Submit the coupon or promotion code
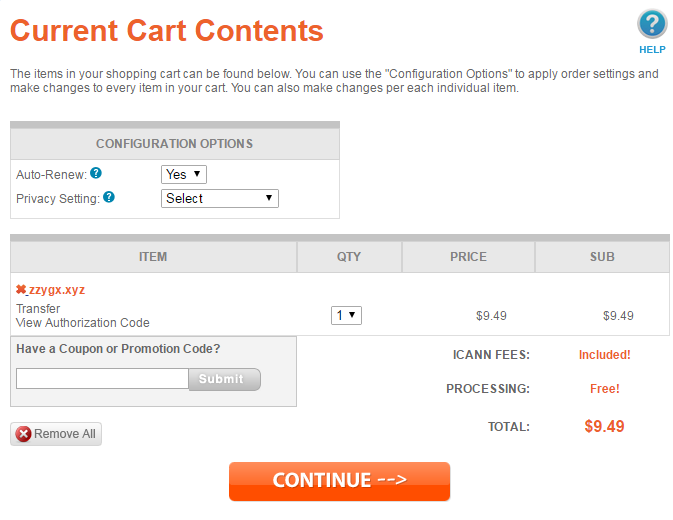 click(x=224, y=379)
